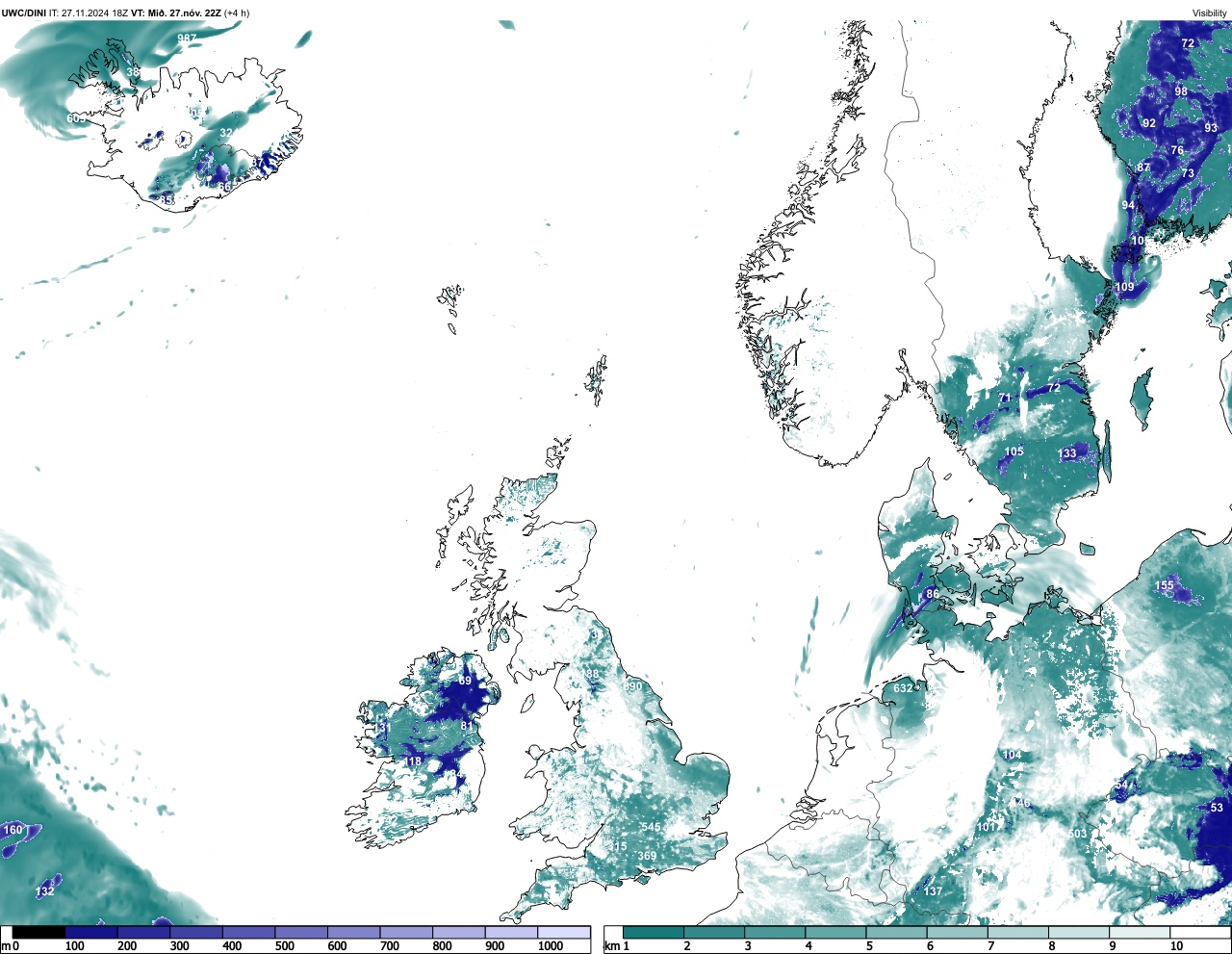The image size is (1232, 954).
Task: Select the 5–6 km legend swatch
Action: coord(896,932)
